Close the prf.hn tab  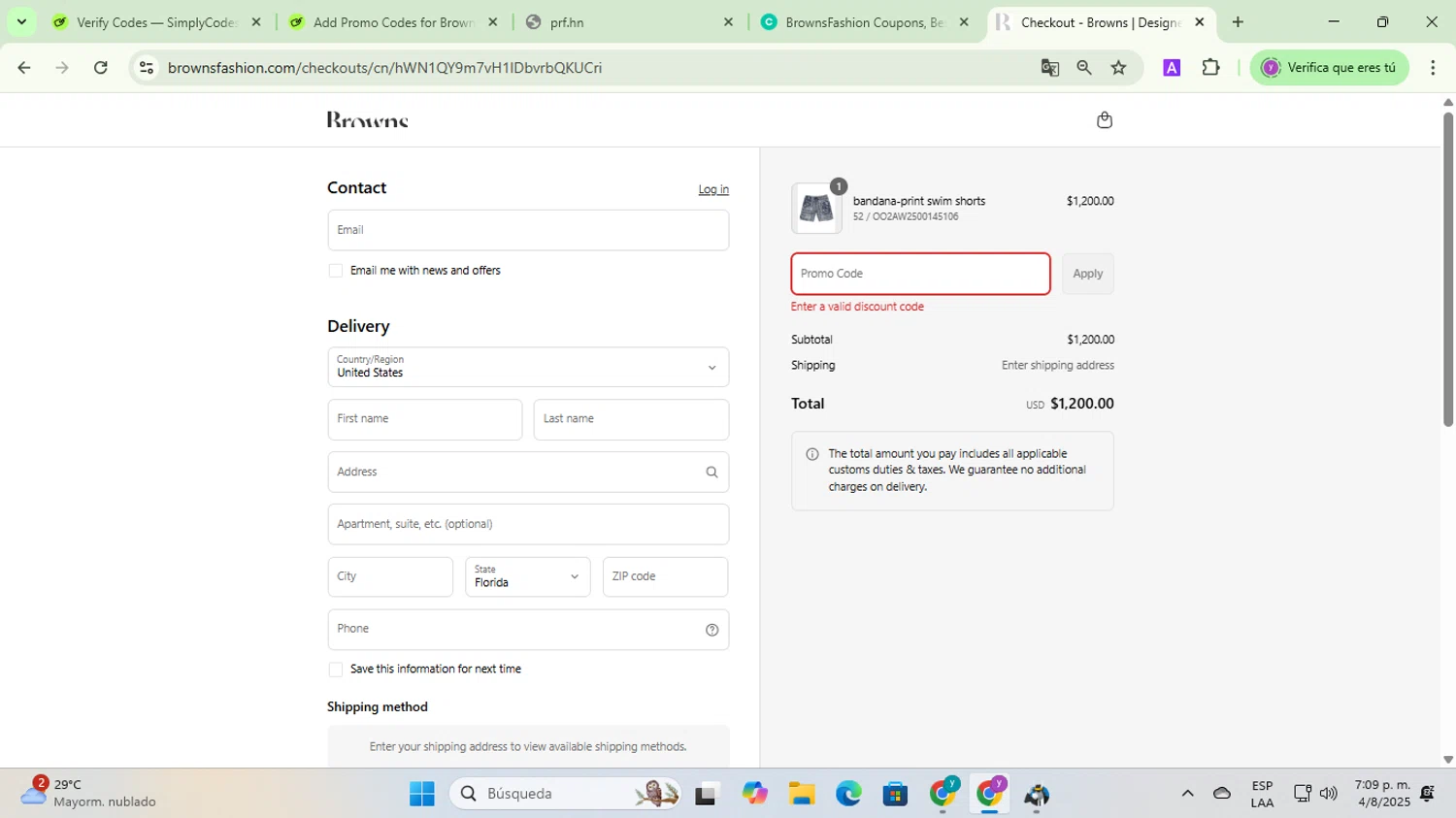pyautogui.click(x=728, y=22)
